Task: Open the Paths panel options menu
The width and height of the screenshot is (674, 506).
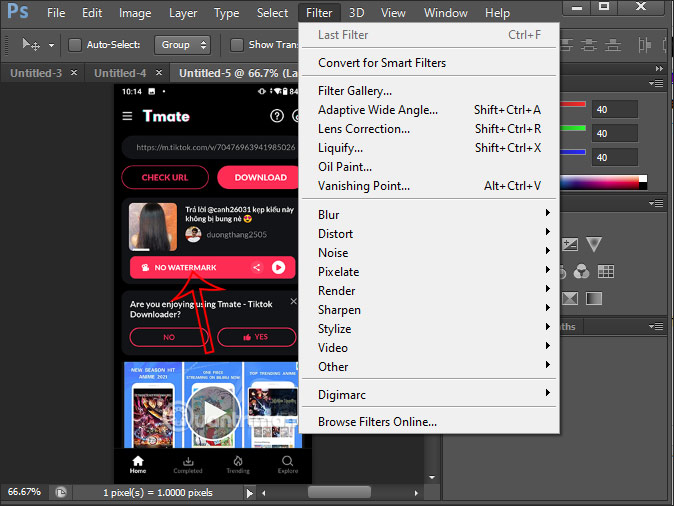Action: click(x=656, y=327)
